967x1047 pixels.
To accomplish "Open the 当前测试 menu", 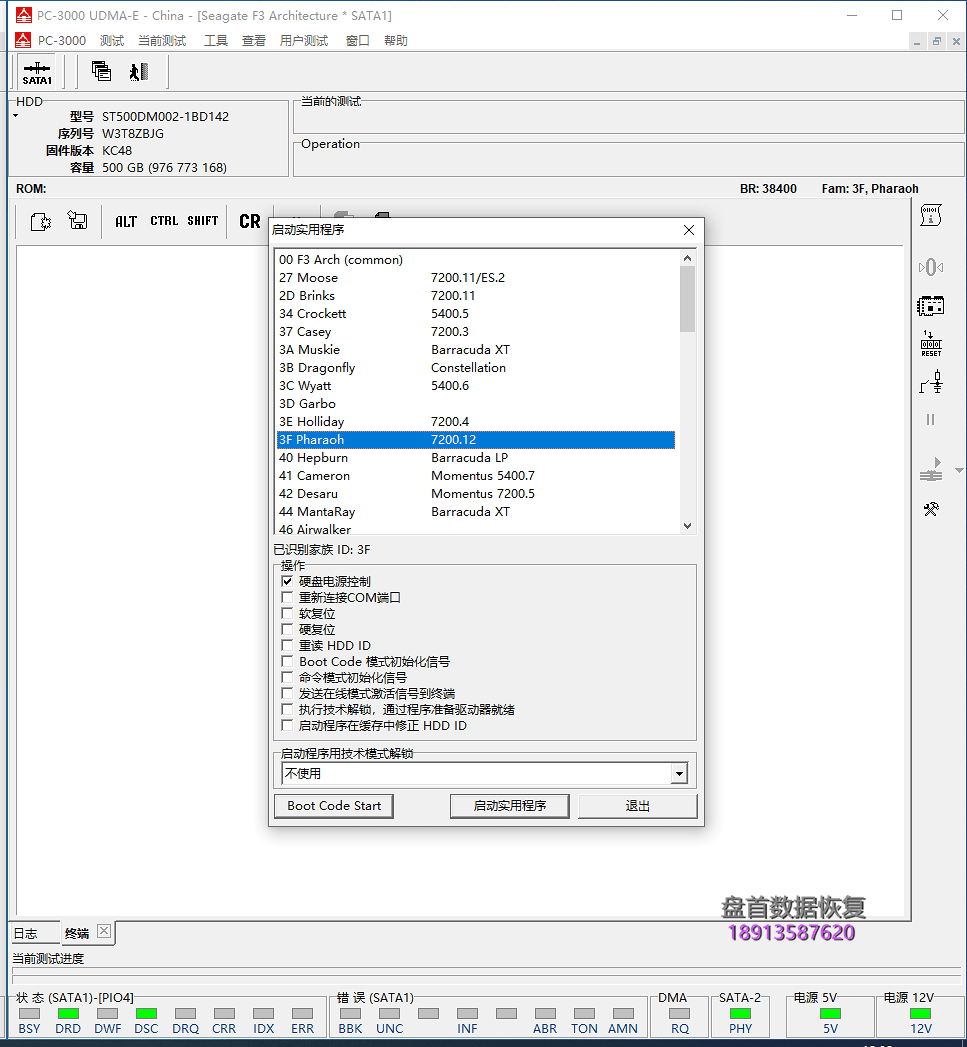I will coord(162,41).
